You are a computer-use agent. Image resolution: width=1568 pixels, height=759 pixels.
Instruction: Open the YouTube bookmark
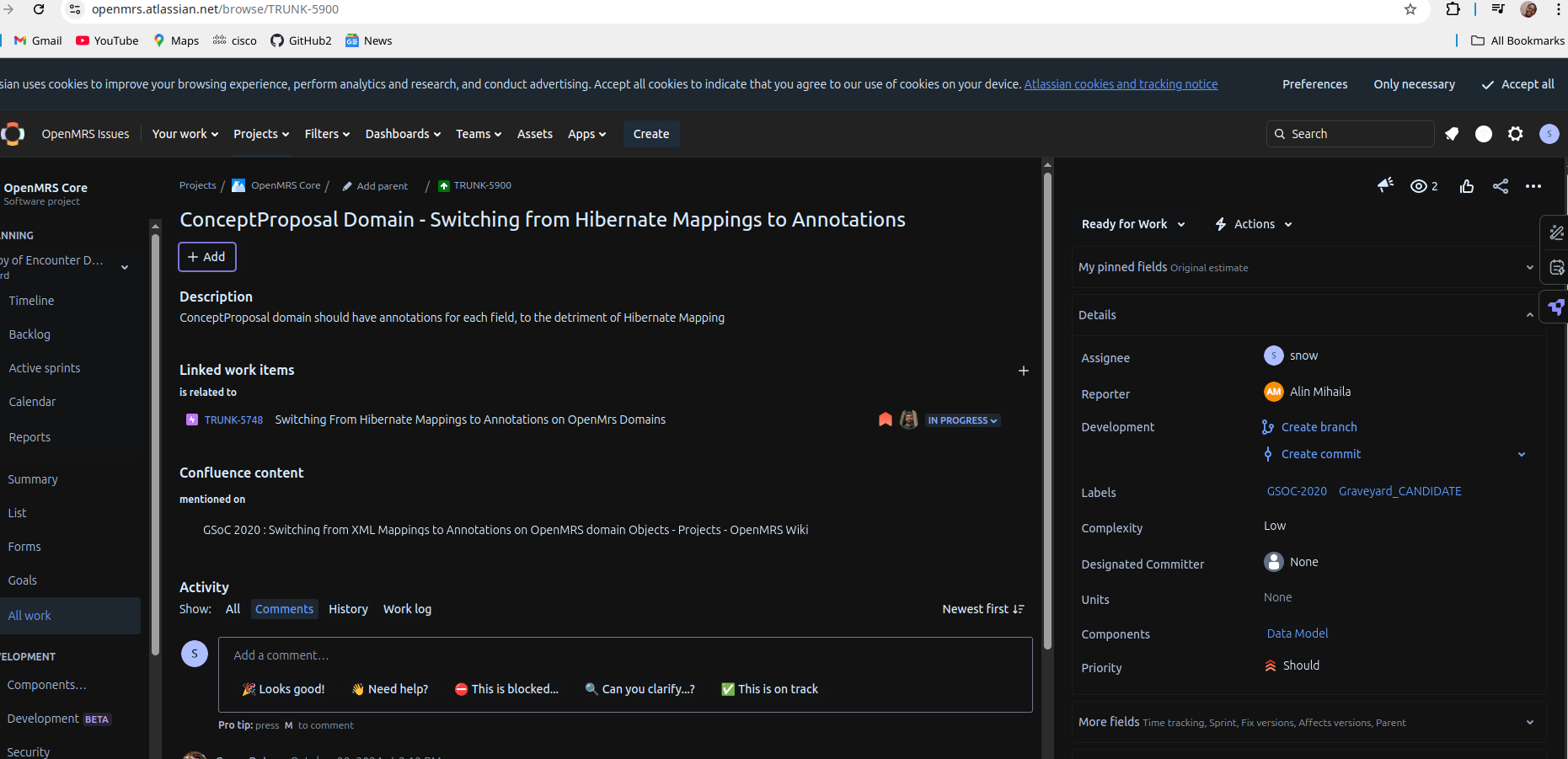coord(107,40)
